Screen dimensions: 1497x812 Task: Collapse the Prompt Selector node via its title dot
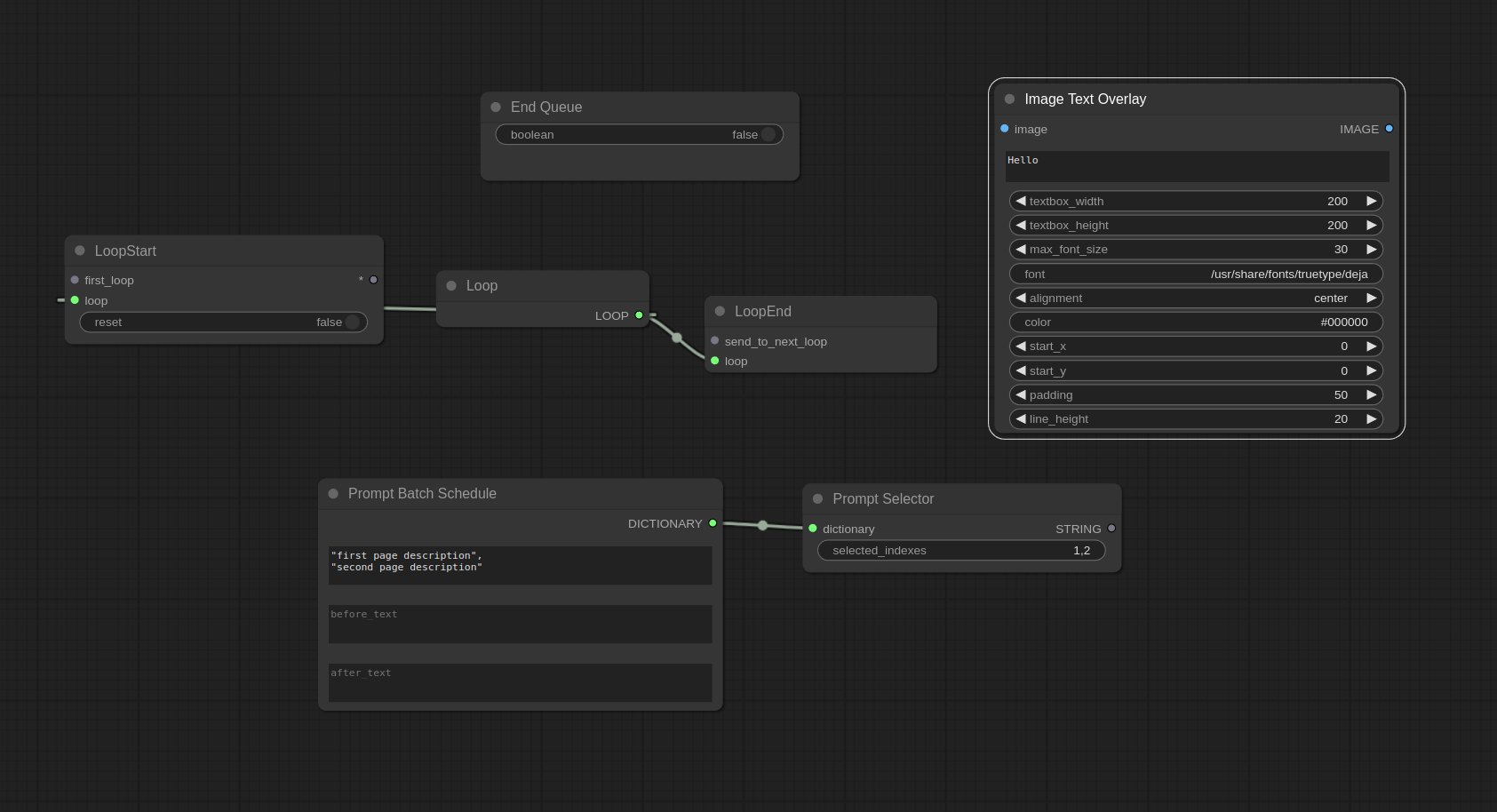pyautogui.click(x=818, y=499)
